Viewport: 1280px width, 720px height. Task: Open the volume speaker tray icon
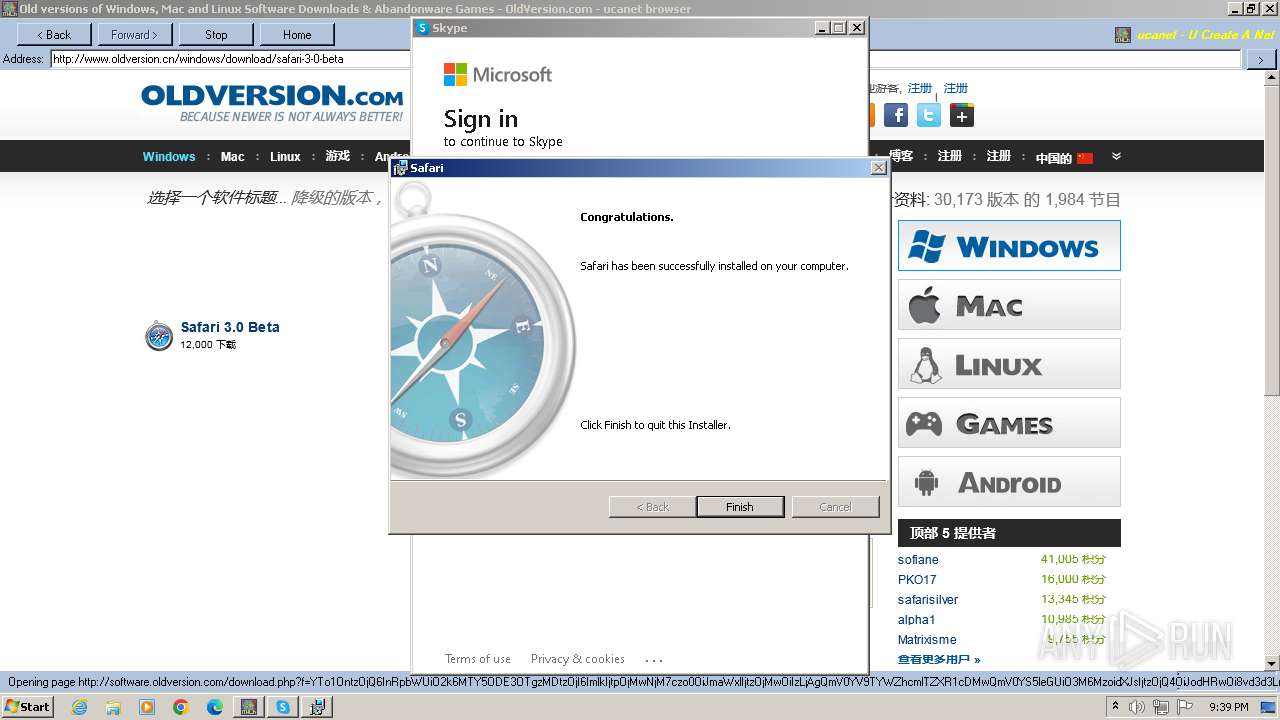pos(1137,707)
